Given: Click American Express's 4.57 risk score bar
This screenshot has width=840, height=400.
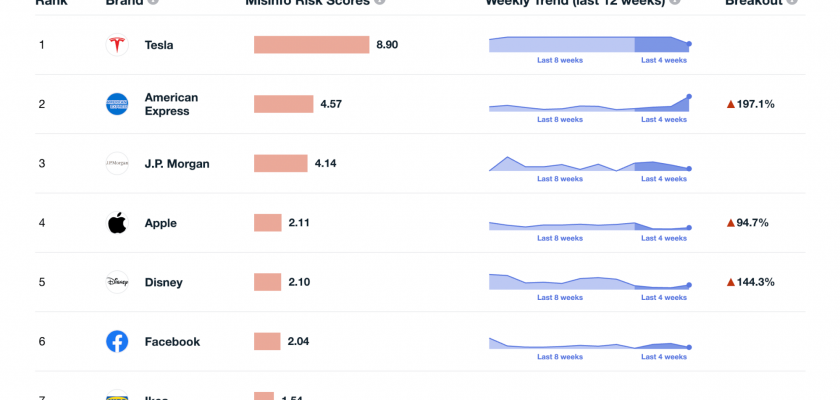Looking at the screenshot, I should point(284,104).
